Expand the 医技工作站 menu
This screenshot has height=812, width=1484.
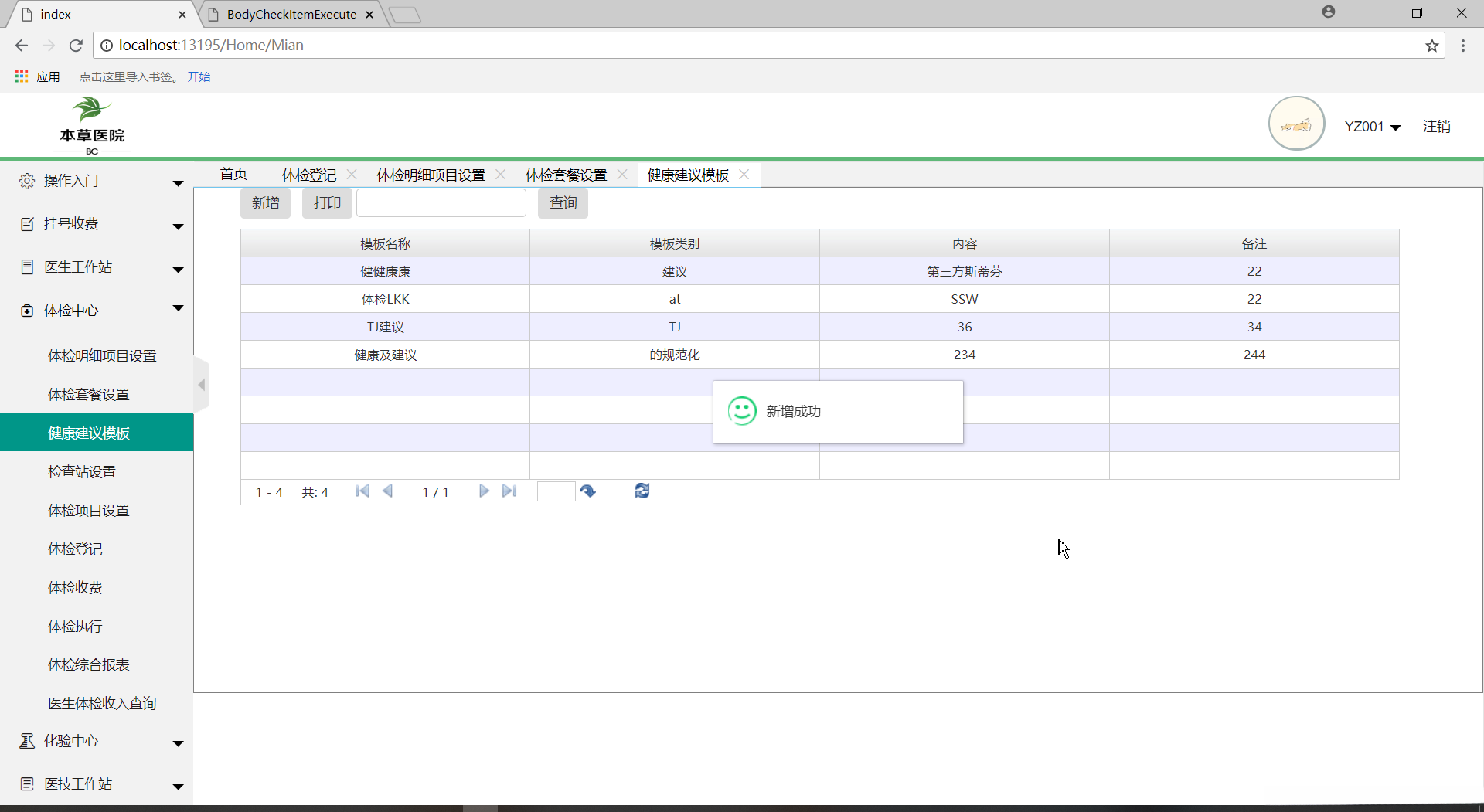tap(179, 787)
